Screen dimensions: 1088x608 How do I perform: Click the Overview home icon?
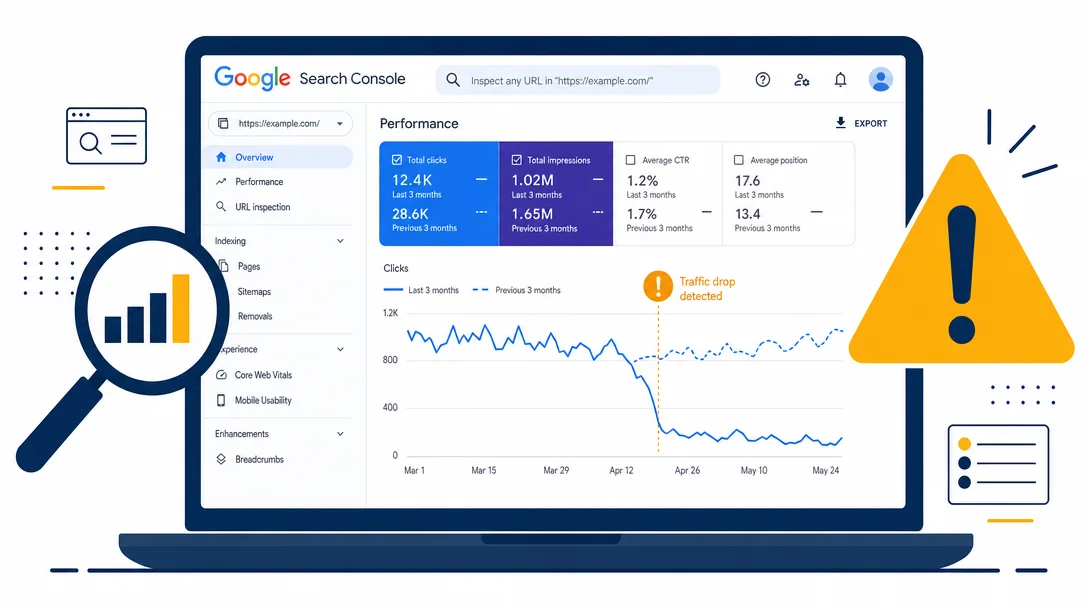click(x=221, y=157)
